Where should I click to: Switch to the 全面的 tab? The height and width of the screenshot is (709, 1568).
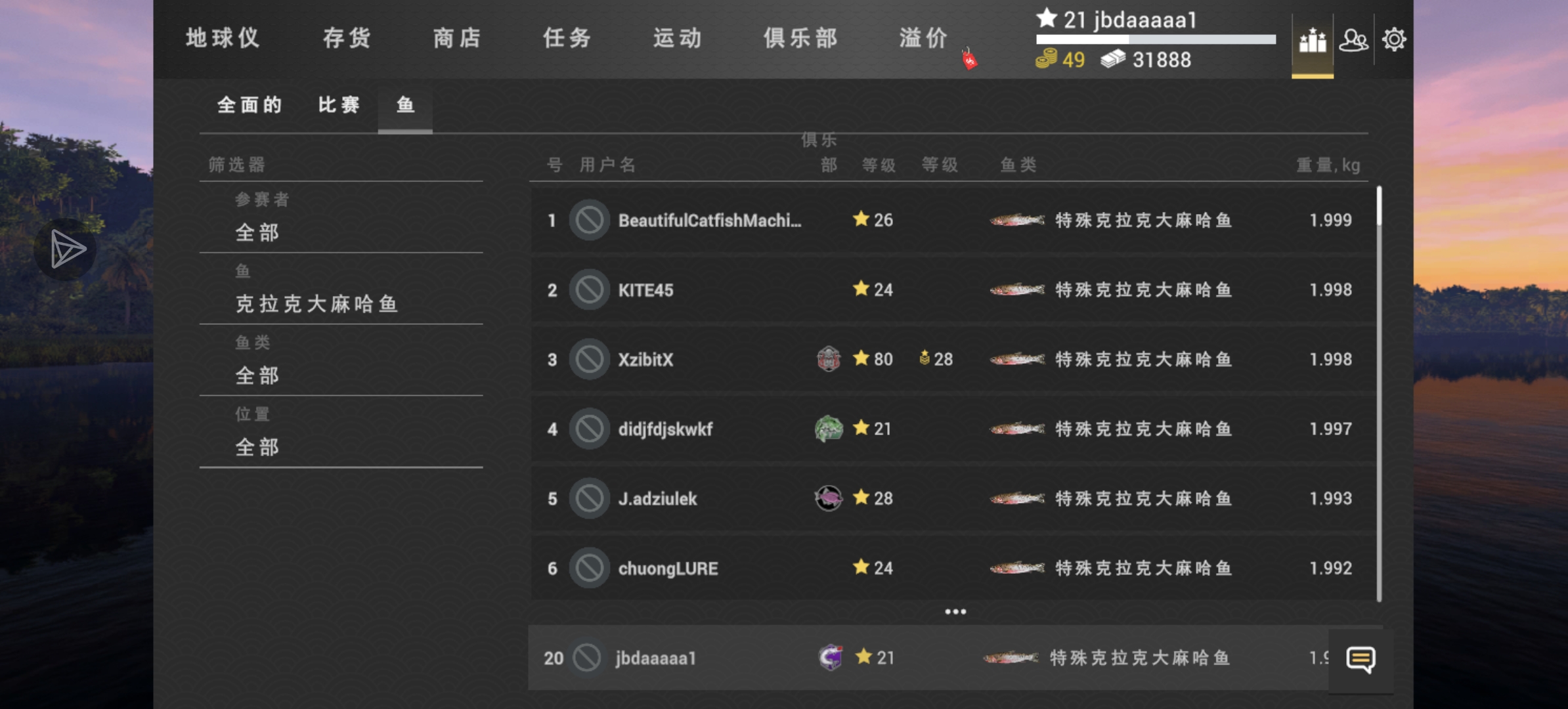pyautogui.click(x=250, y=105)
